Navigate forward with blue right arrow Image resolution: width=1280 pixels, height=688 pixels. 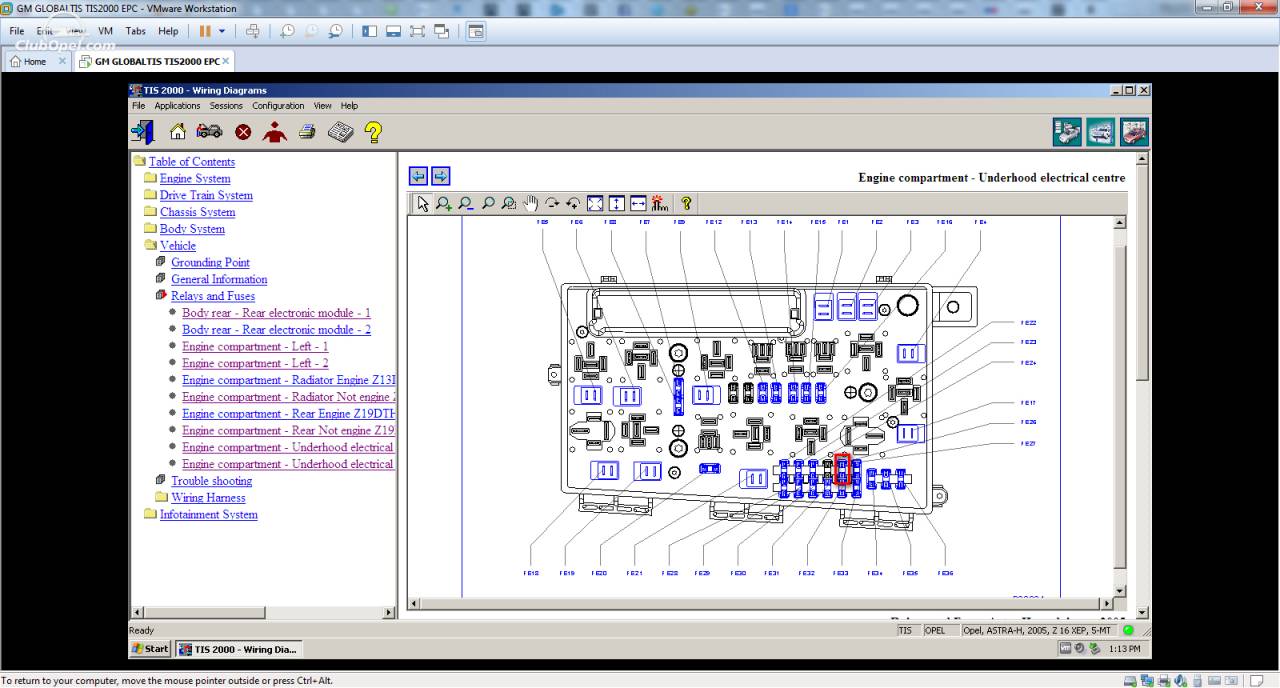440,176
